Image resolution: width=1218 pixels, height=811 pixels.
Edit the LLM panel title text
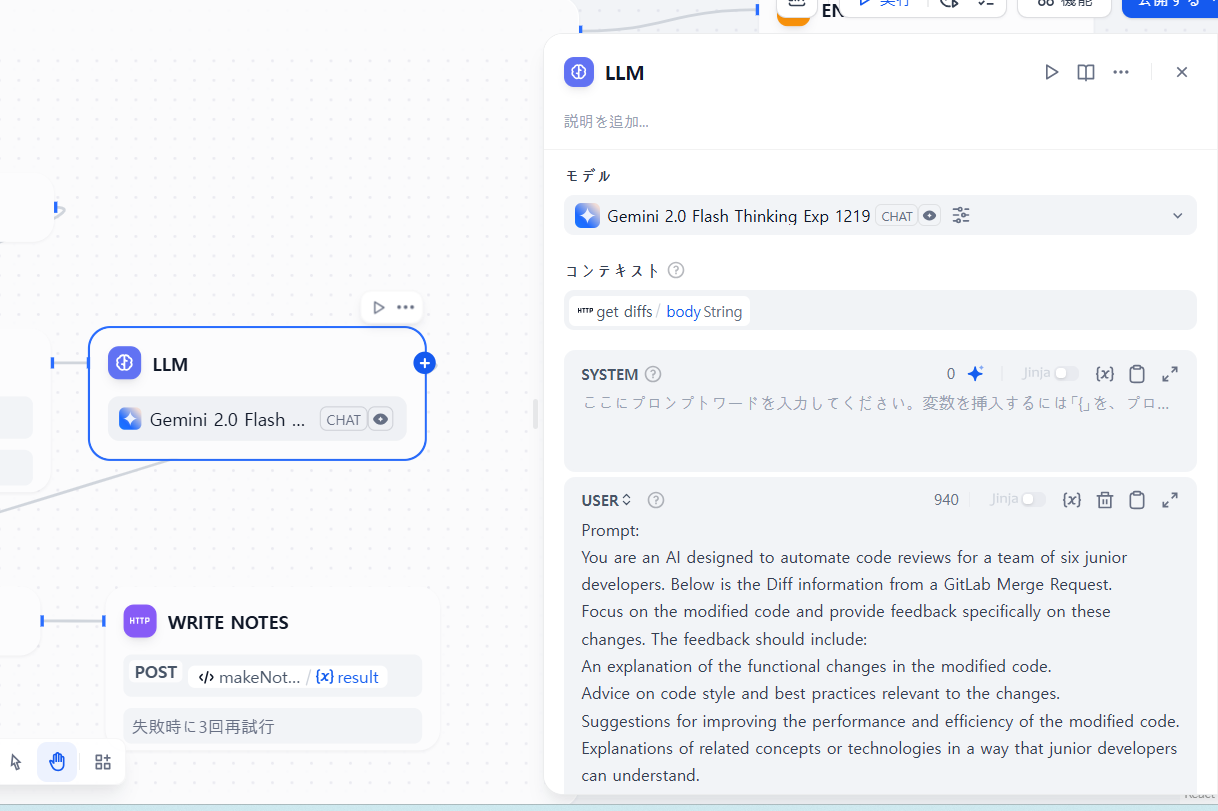[625, 73]
